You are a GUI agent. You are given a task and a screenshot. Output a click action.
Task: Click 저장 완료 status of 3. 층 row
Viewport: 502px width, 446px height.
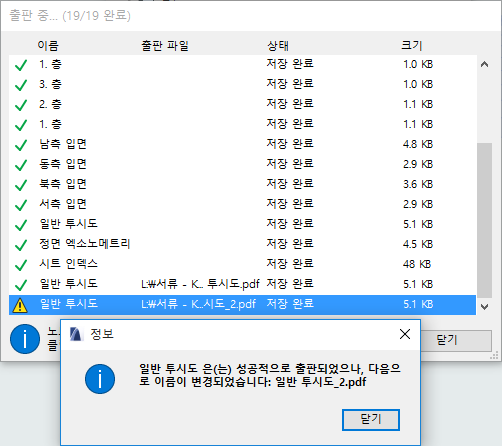tap(290, 84)
